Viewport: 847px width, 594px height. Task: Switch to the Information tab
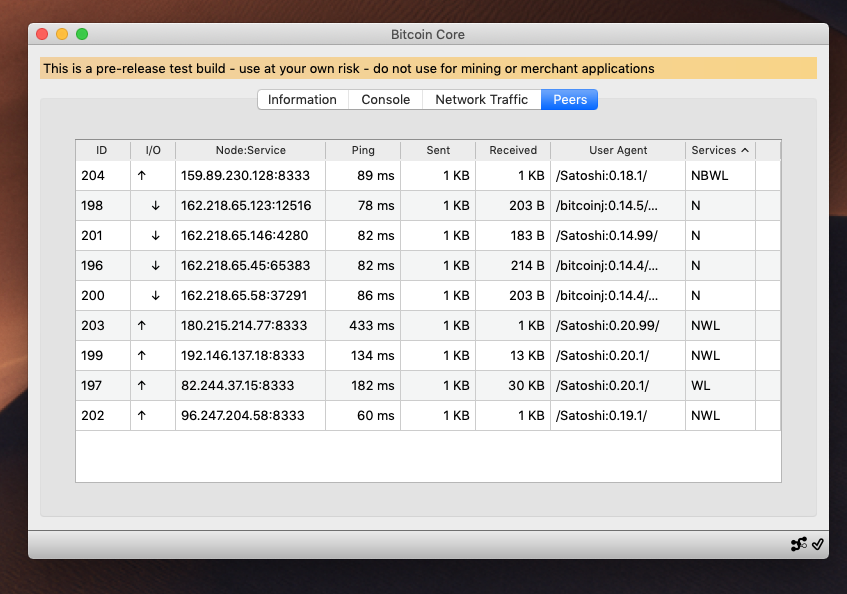pyautogui.click(x=302, y=99)
